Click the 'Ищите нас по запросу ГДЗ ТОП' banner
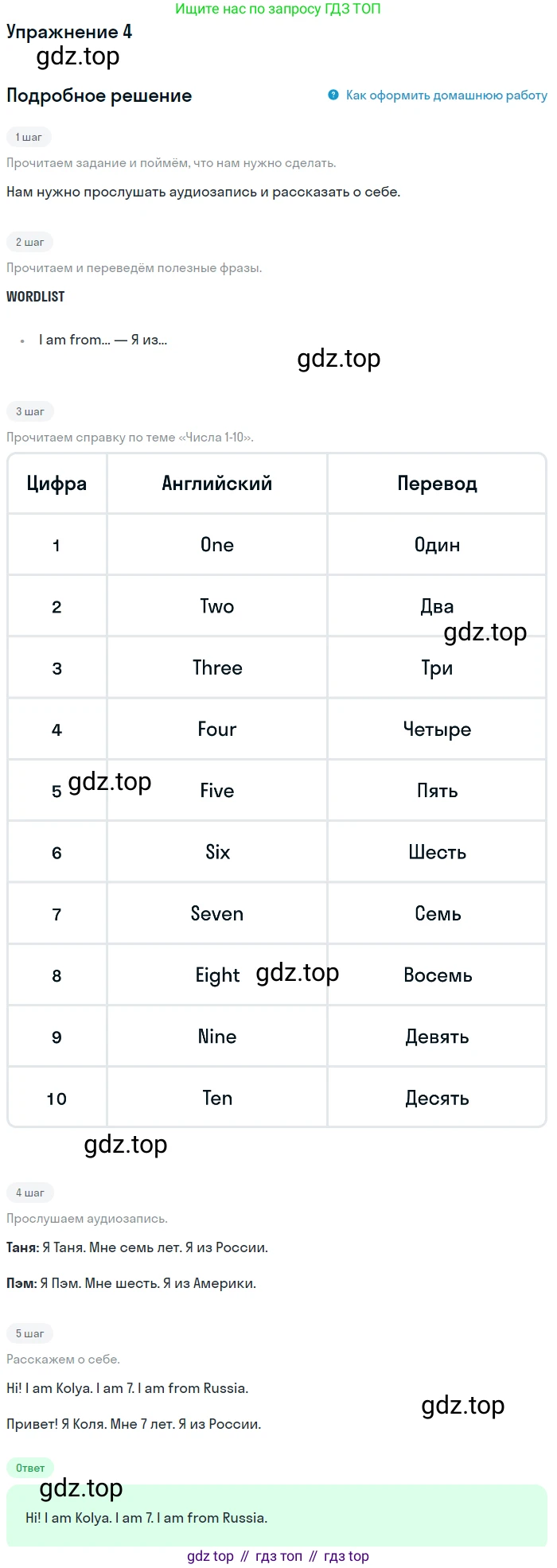The image size is (557, 1568). pyautogui.click(x=278, y=9)
